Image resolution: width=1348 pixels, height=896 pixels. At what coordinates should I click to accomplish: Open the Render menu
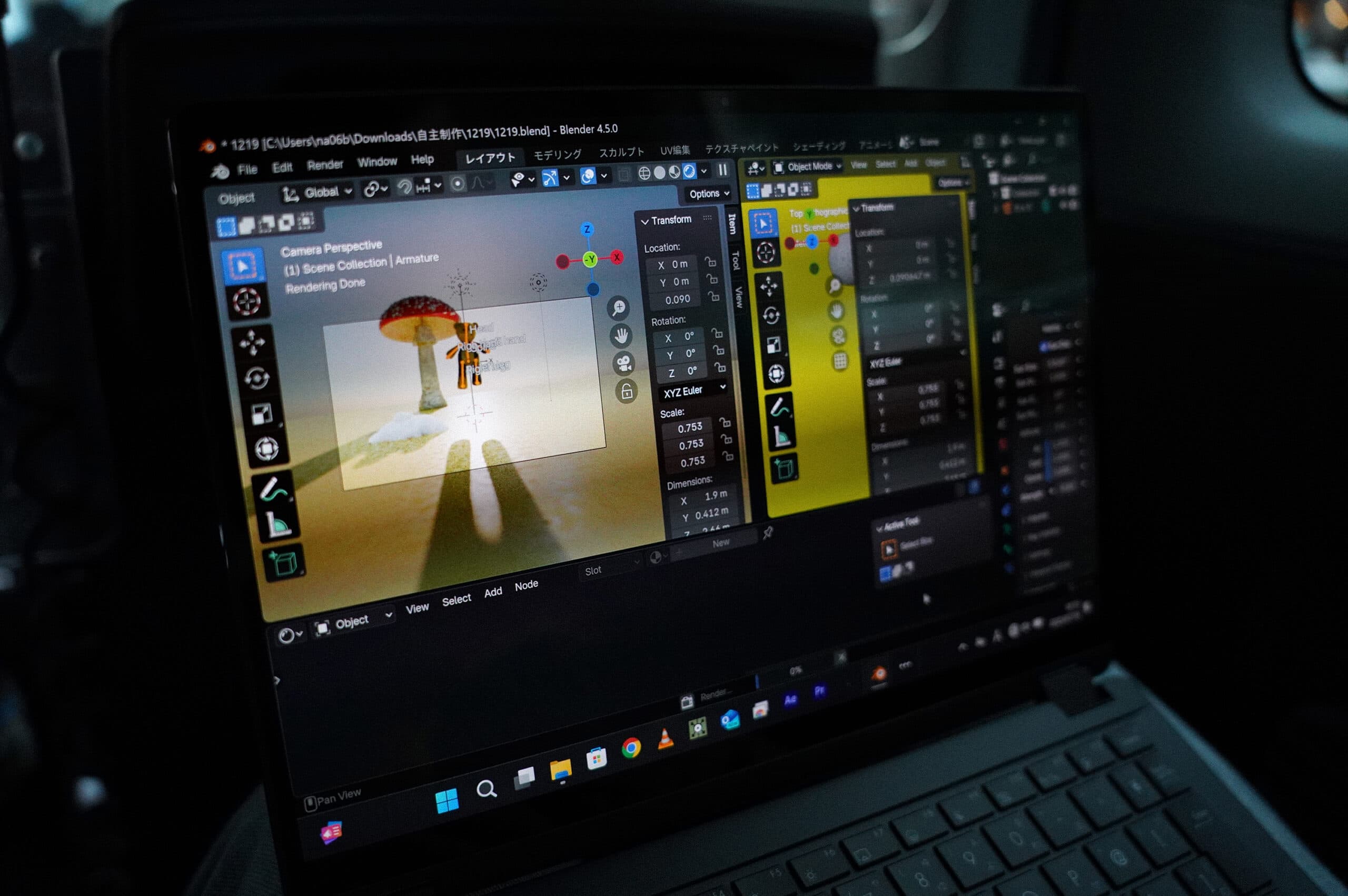pyautogui.click(x=324, y=165)
